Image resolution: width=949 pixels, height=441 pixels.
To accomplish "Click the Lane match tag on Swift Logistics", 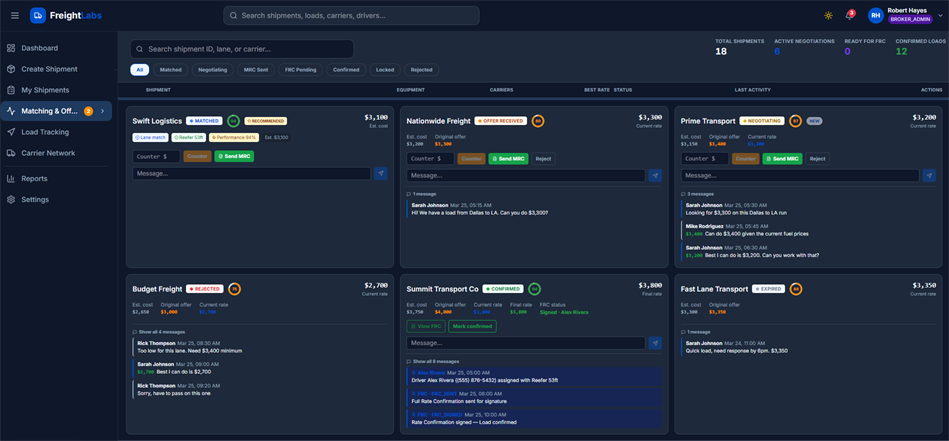I will pyautogui.click(x=150, y=137).
